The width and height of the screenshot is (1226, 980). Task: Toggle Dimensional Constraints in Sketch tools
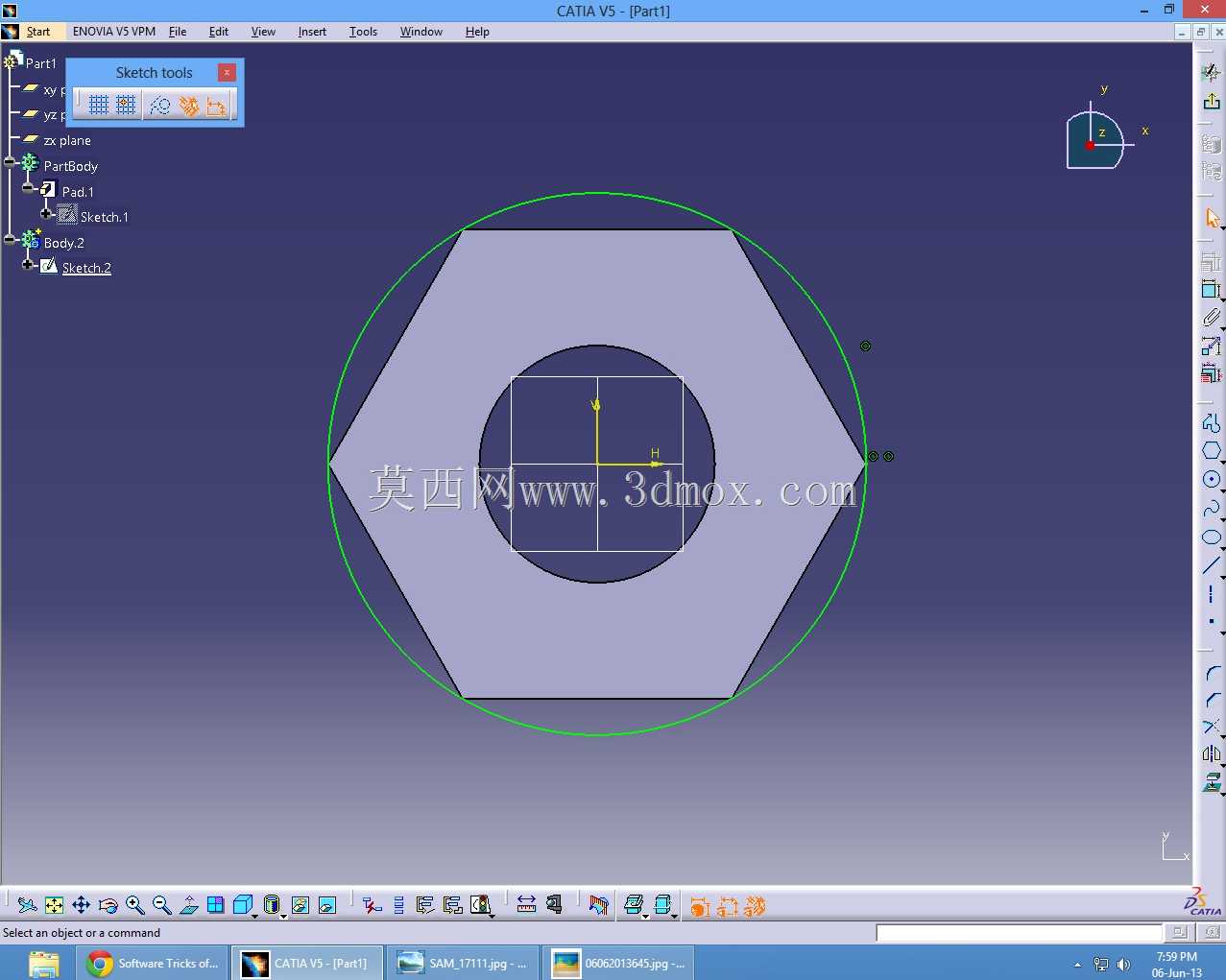(217, 105)
